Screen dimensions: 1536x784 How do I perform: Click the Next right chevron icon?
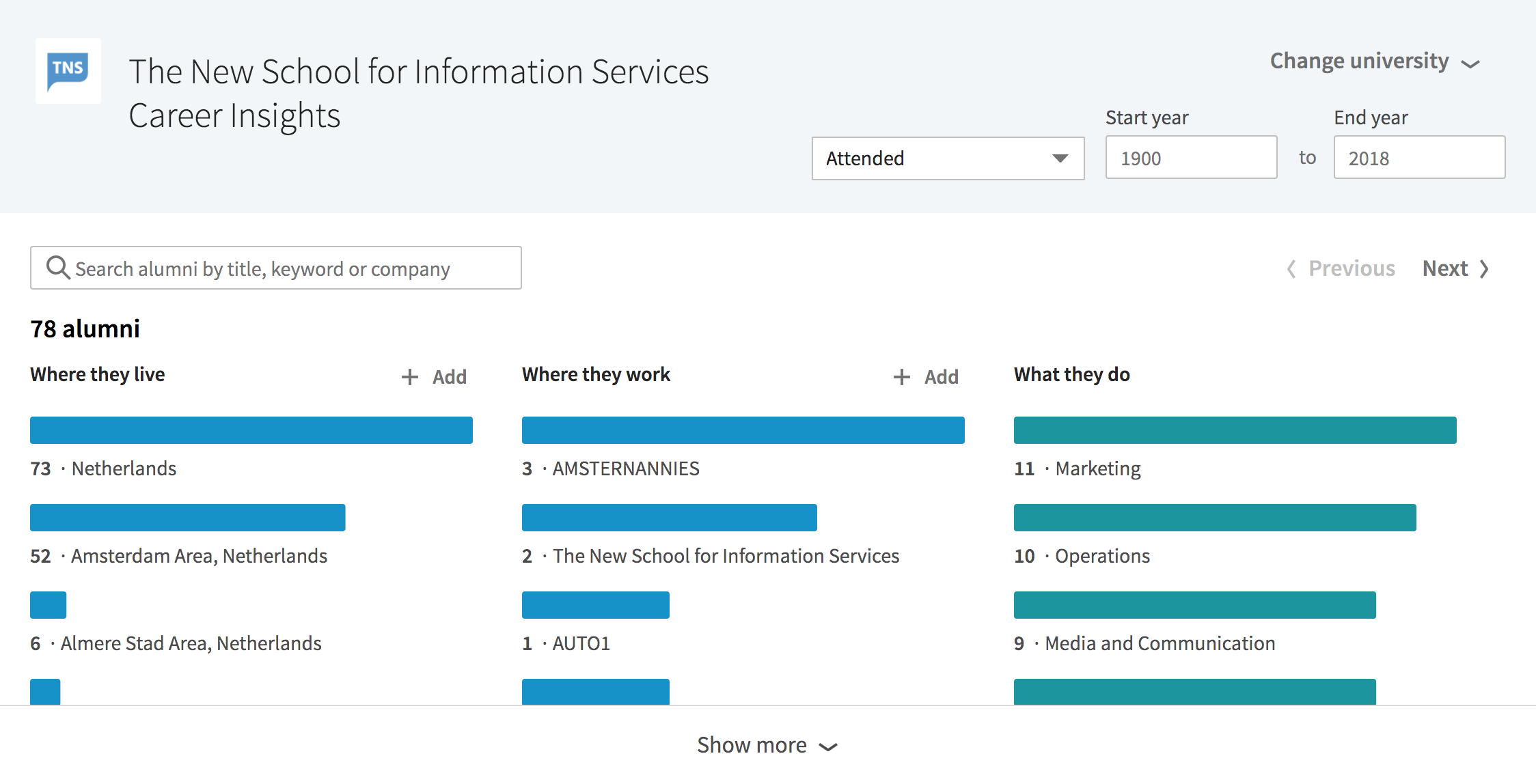tap(1484, 268)
